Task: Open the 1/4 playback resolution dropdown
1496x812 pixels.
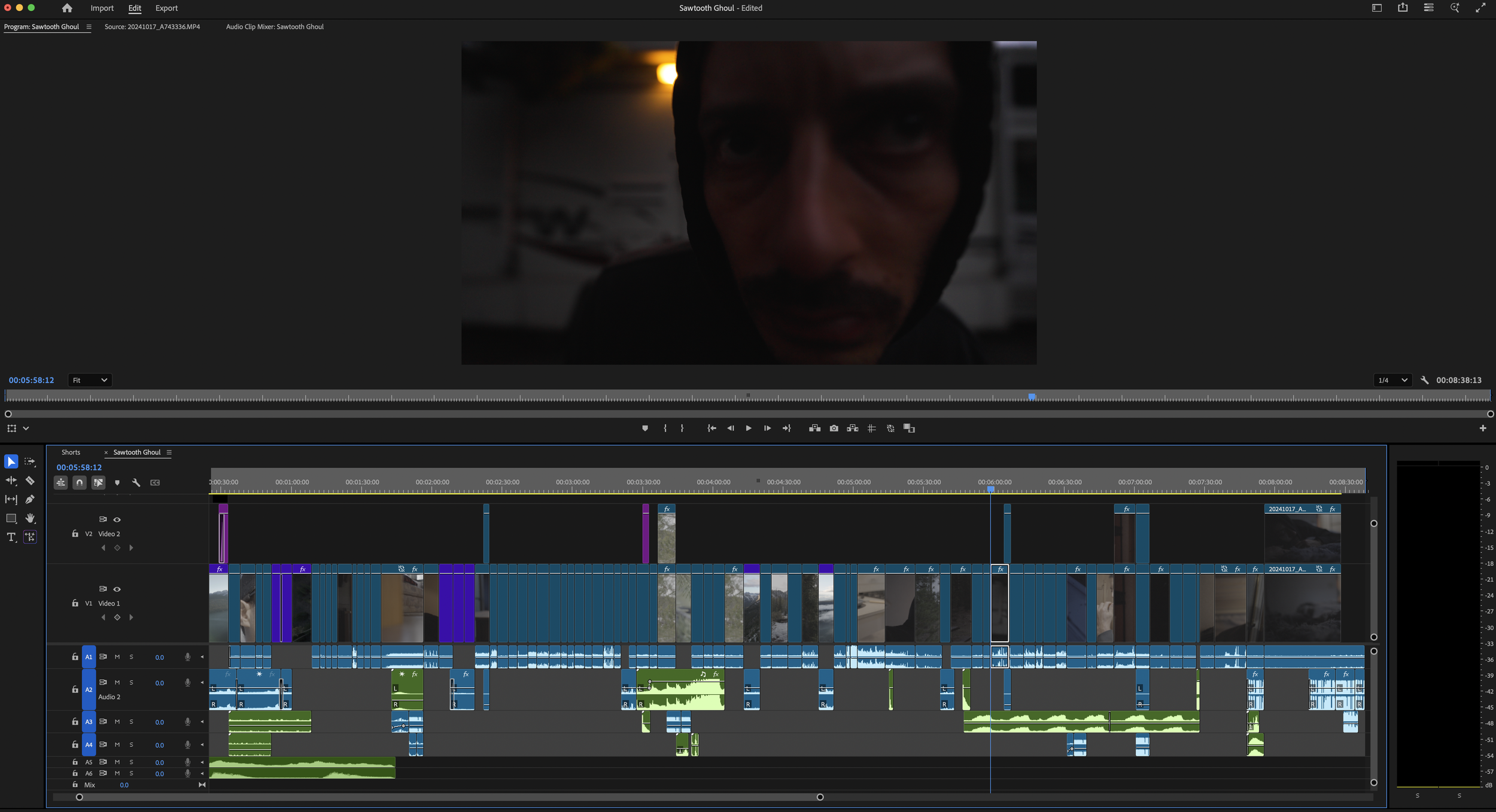Action: point(1392,380)
